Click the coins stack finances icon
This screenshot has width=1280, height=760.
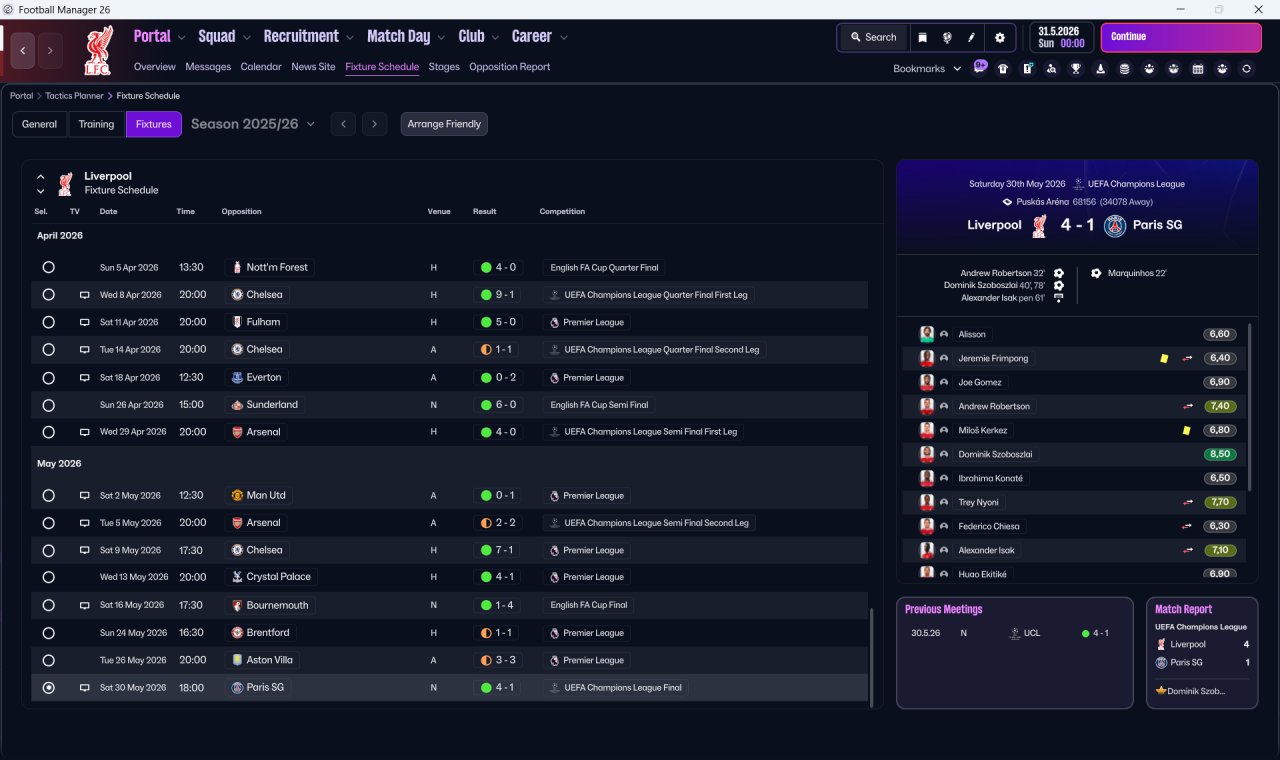1124,69
